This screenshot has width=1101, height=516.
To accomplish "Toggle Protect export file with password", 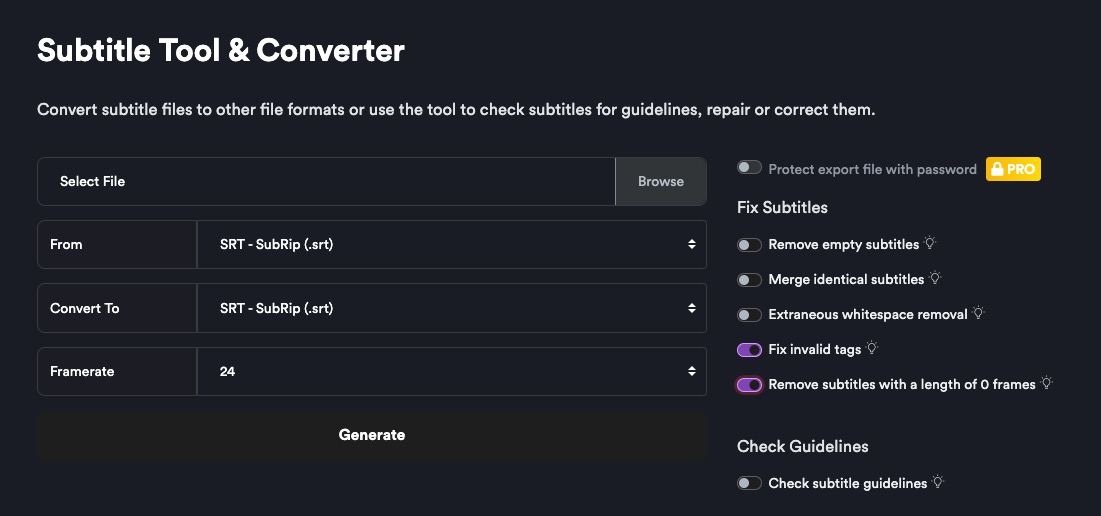I will point(749,169).
